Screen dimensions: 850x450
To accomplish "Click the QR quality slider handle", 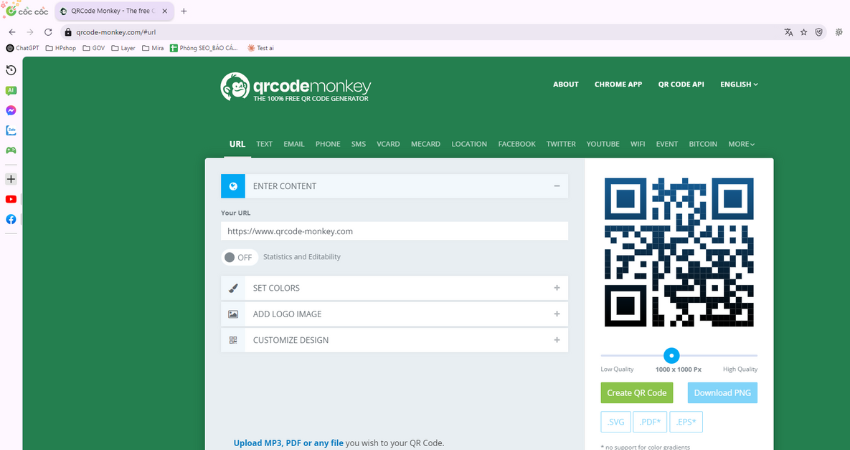I will (x=671, y=356).
